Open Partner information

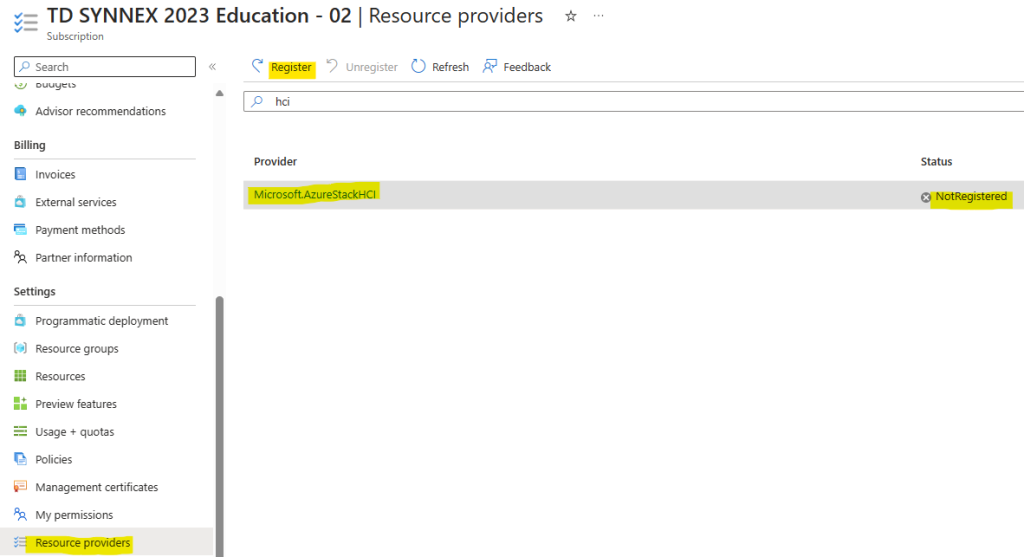[84, 257]
